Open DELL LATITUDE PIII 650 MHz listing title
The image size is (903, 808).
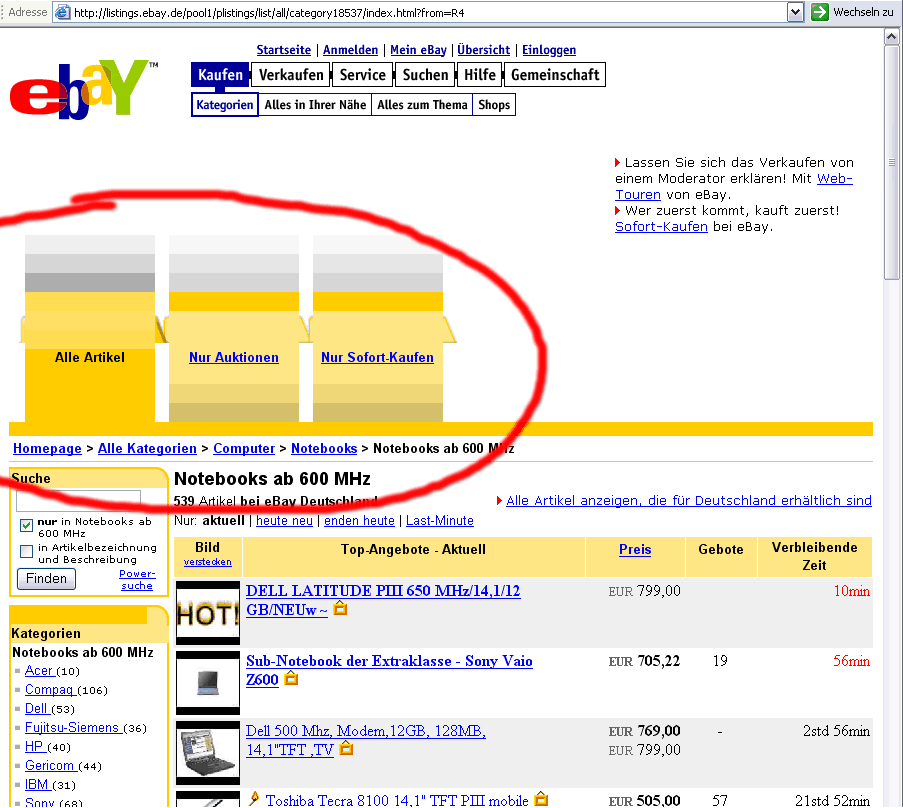tap(383, 600)
